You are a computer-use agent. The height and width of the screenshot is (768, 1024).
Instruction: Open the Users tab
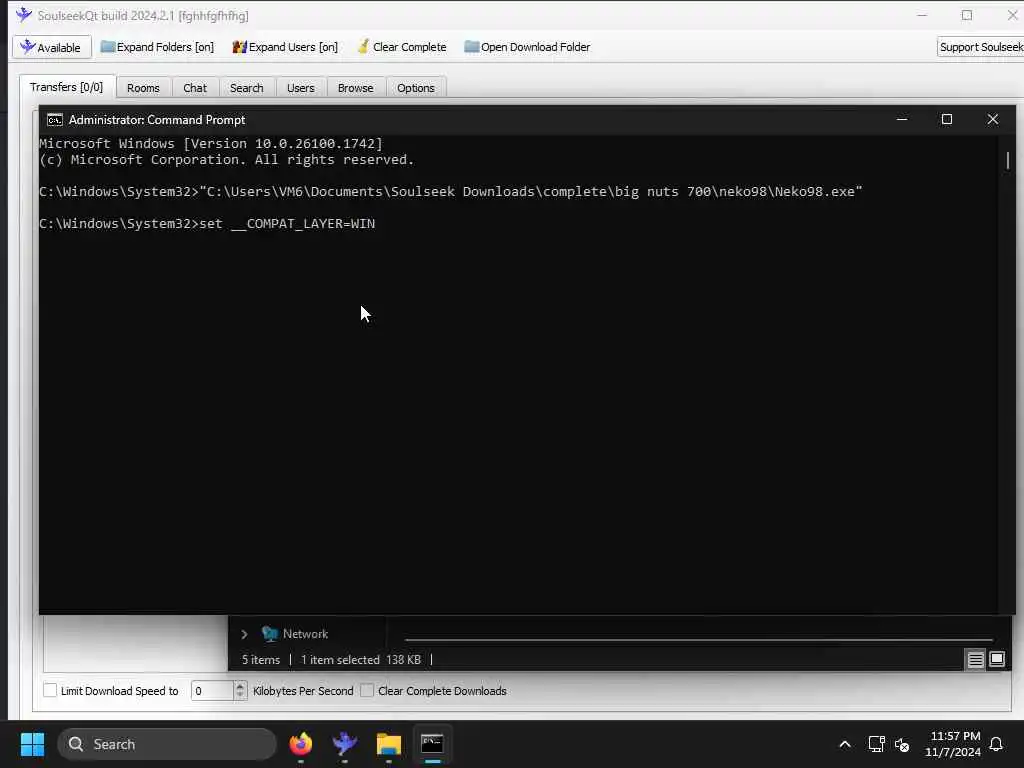point(300,88)
